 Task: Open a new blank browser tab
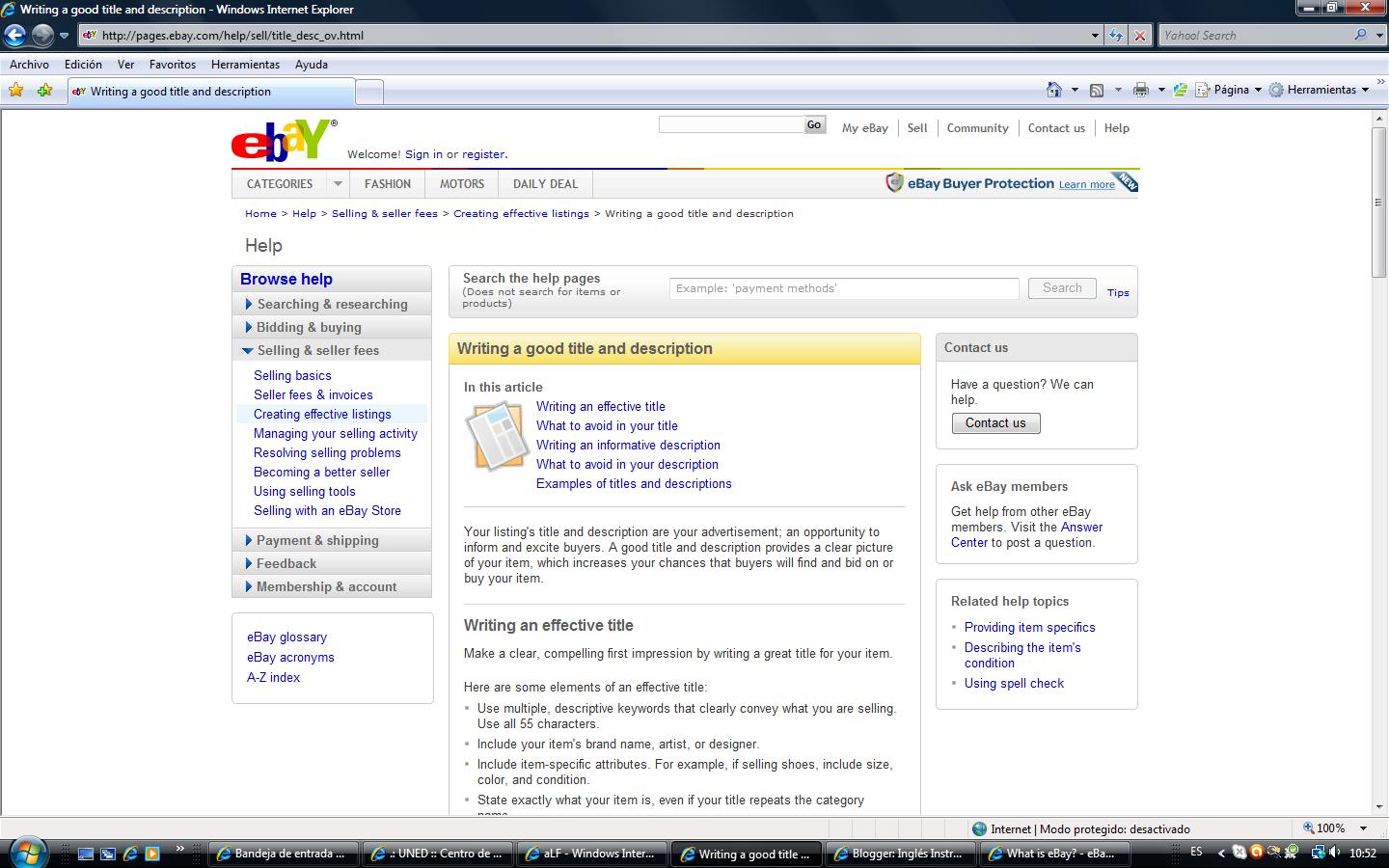[x=369, y=92]
